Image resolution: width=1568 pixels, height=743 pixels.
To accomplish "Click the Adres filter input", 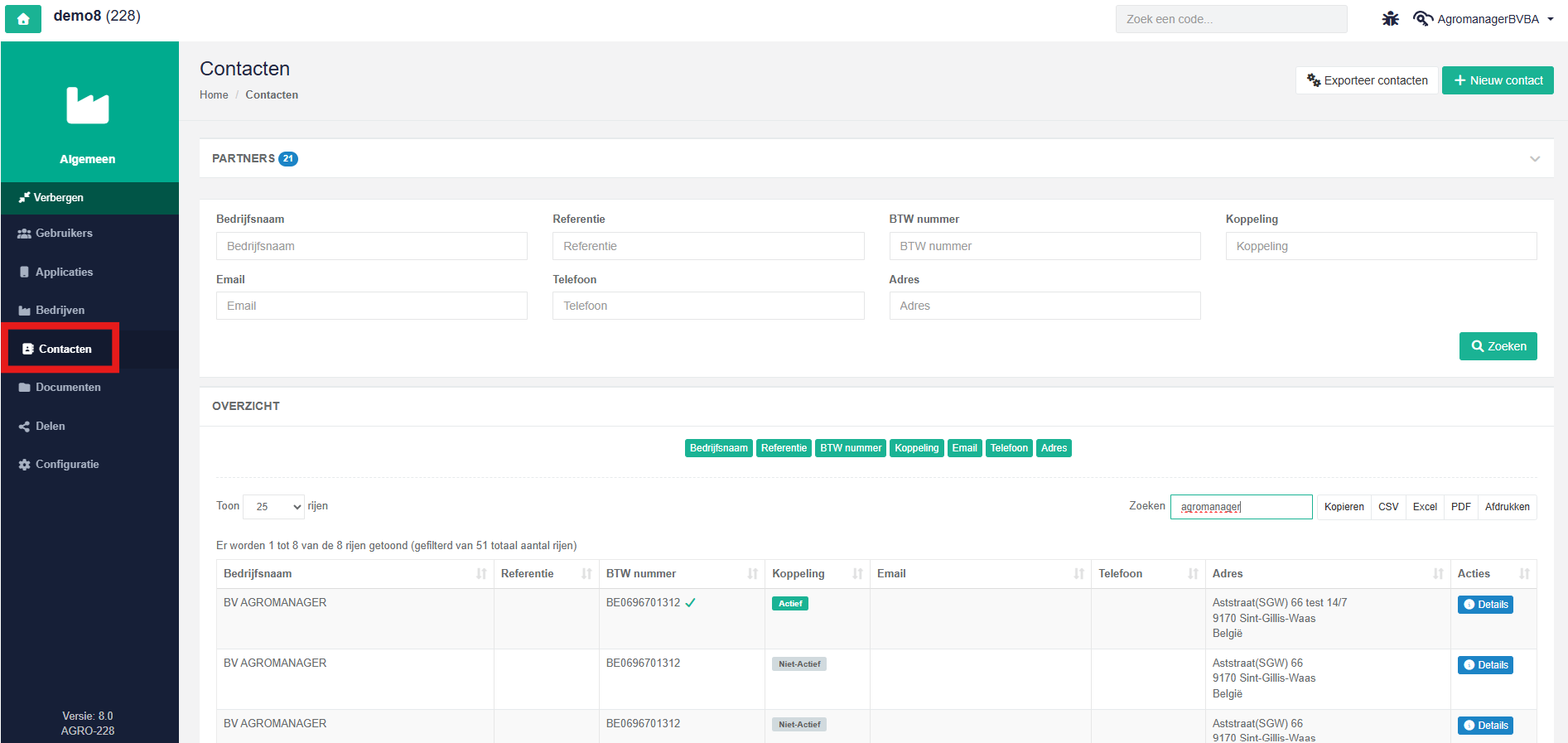I will [x=1045, y=306].
